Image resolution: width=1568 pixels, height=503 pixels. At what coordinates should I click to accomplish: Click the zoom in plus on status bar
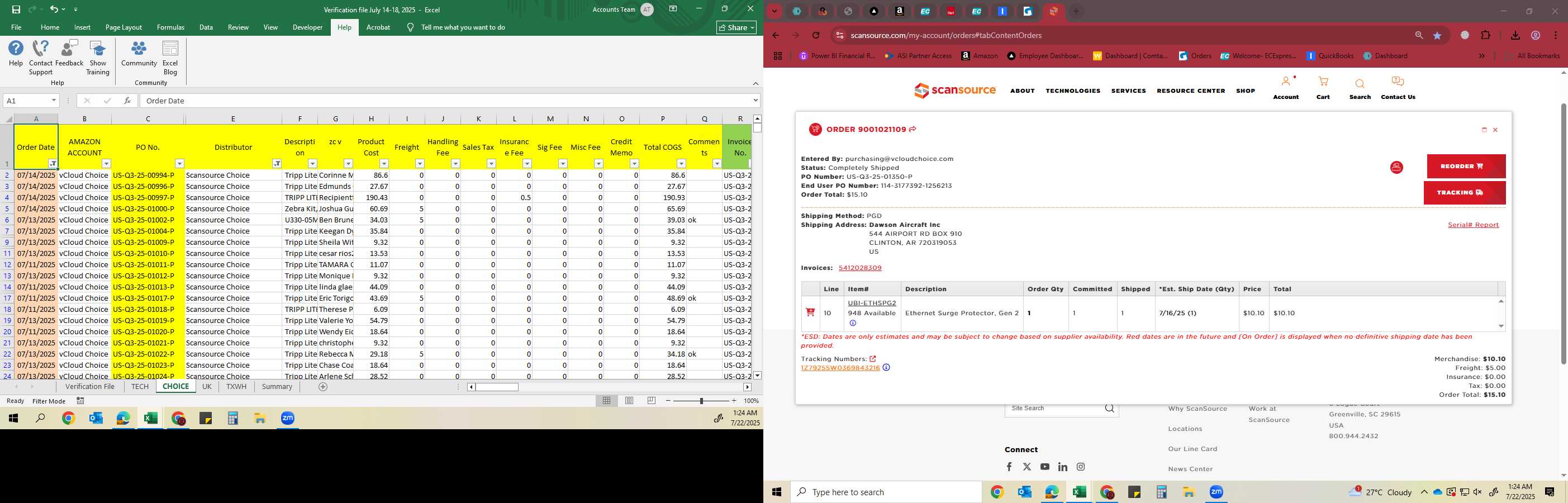pos(734,401)
